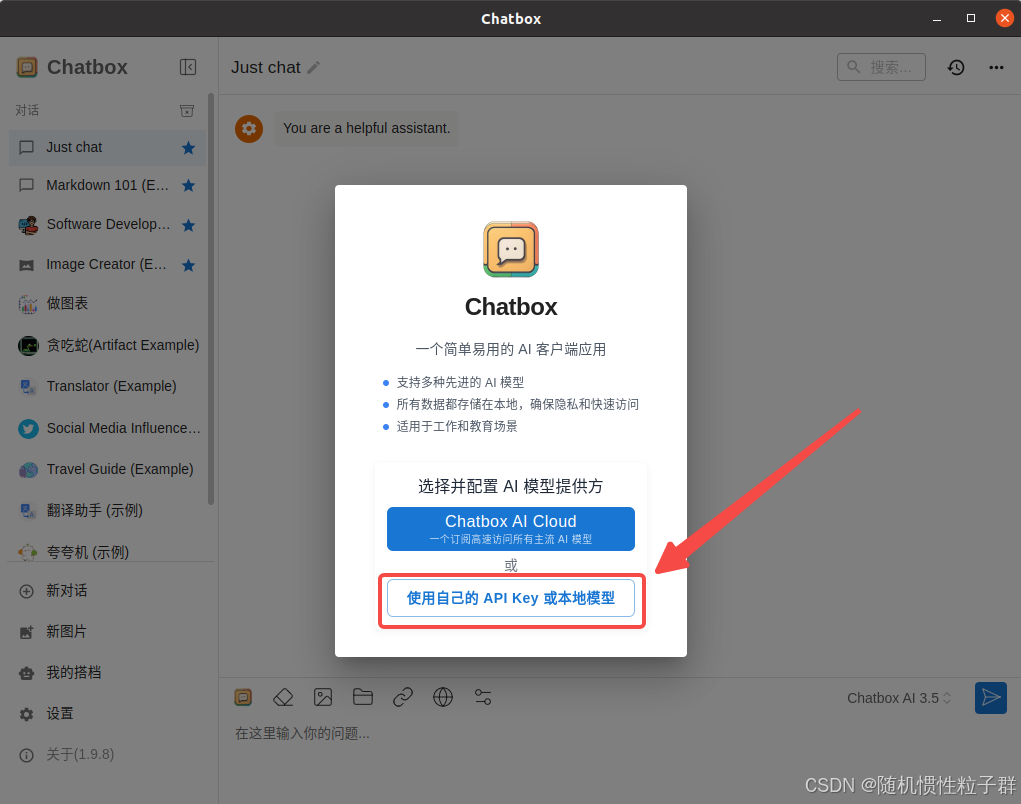Open the three-dot more options menu
This screenshot has height=804, width=1021.
coord(996,67)
